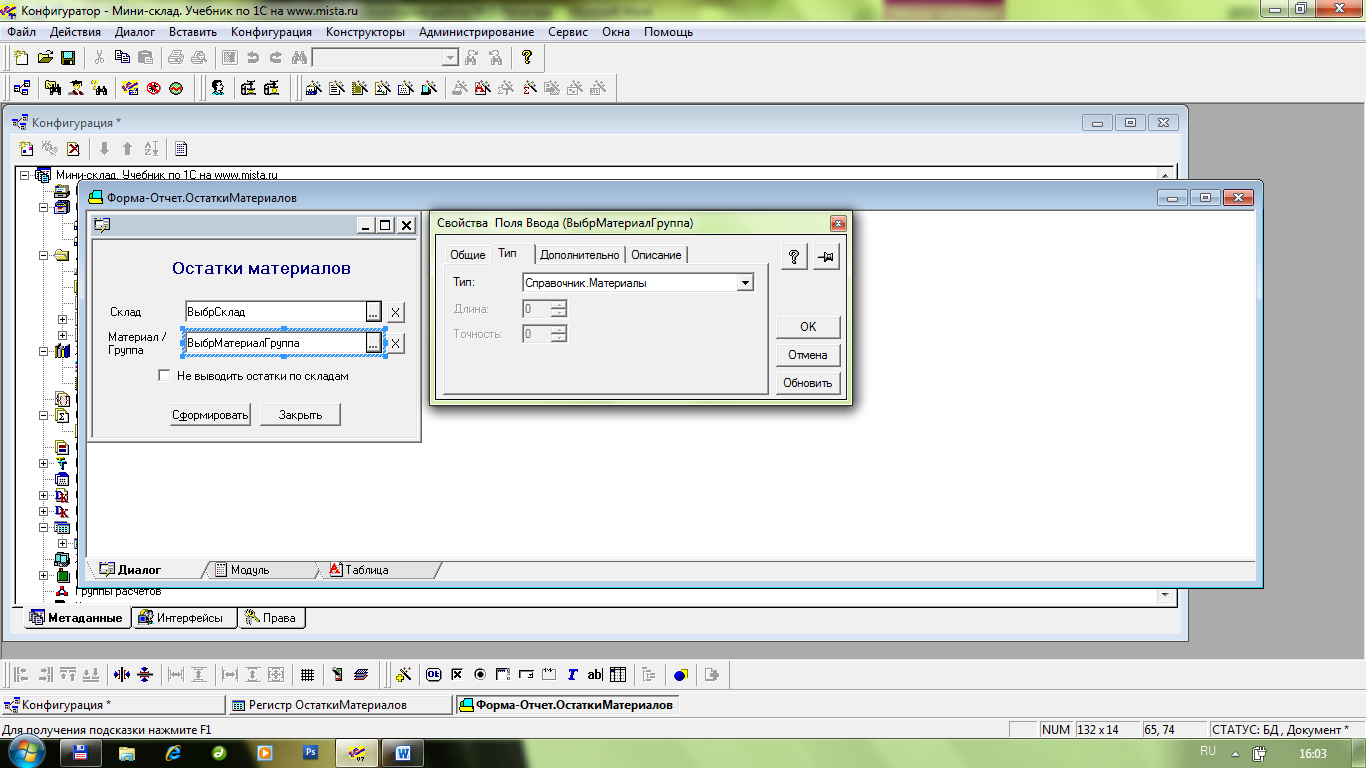Center controls horizontally with red-blue arrows icon
The height and width of the screenshot is (768, 1366).
pos(122,675)
